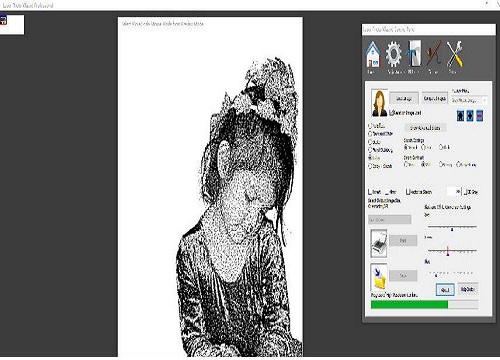Screen dimensions: 500x360
Task: Toggle the first checkbox in the checkbox row
Action: click(370, 192)
